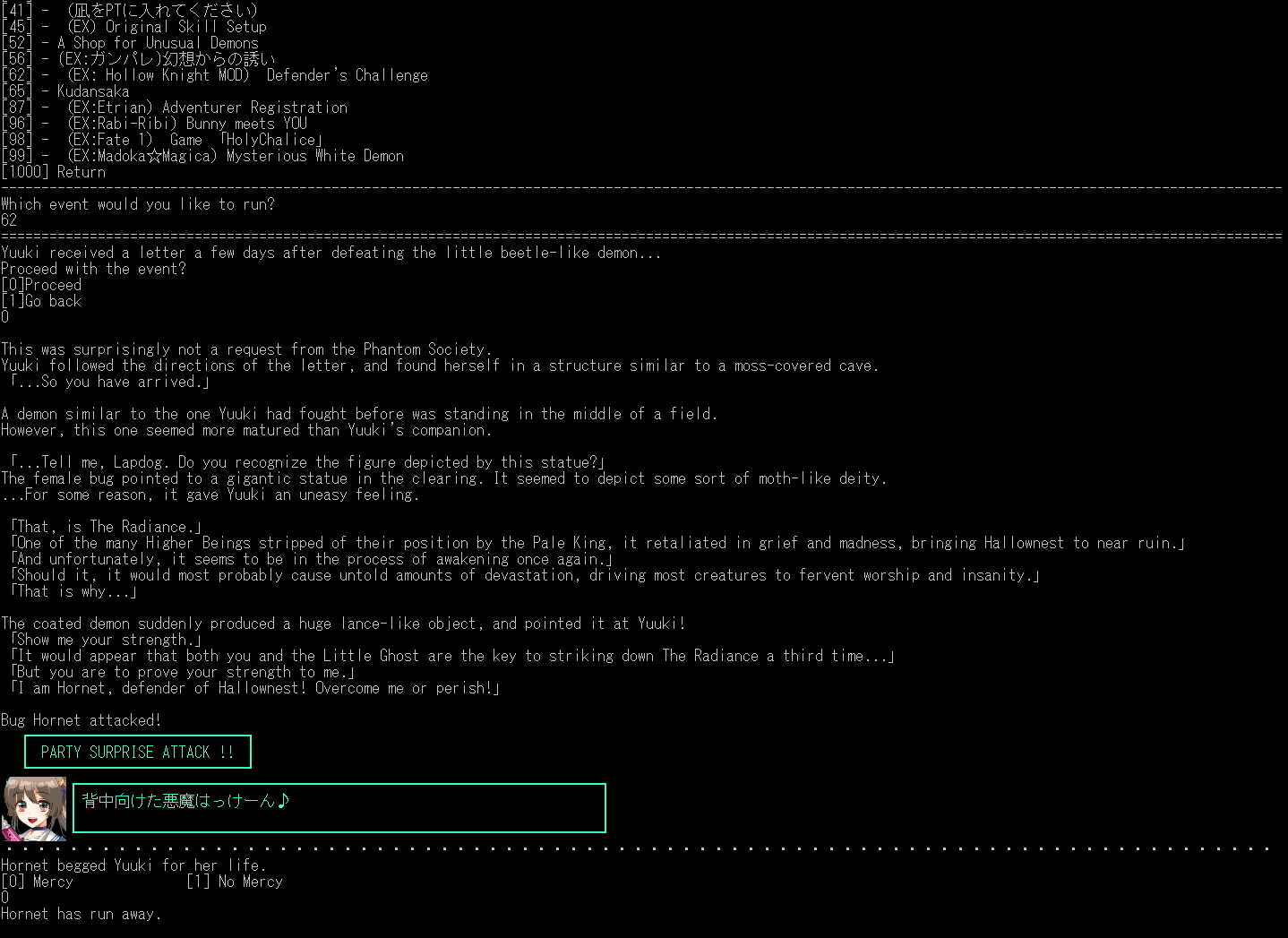
Task: Select event [65] Kudansaka
Action: (x=65, y=91)
